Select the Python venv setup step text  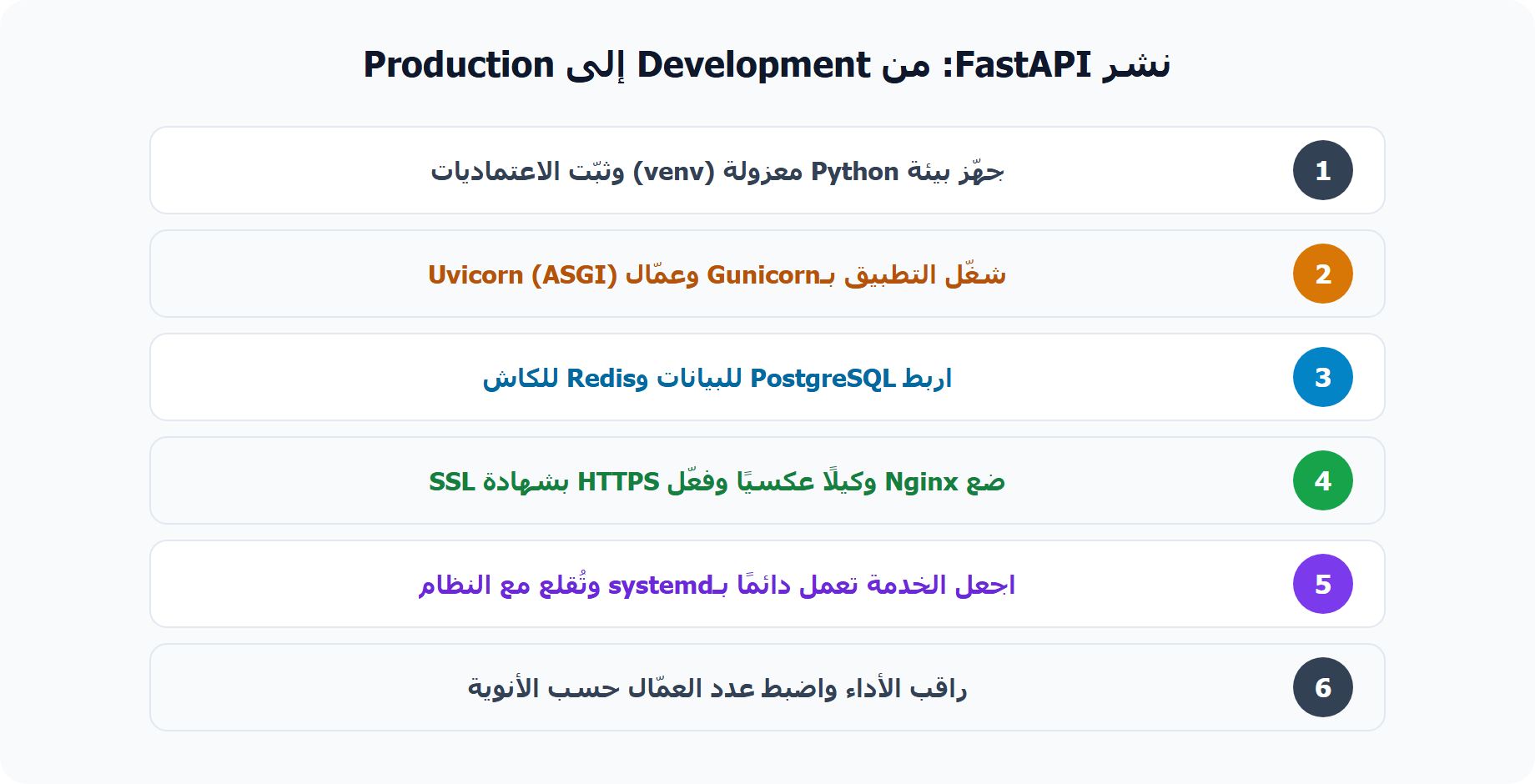717,171
